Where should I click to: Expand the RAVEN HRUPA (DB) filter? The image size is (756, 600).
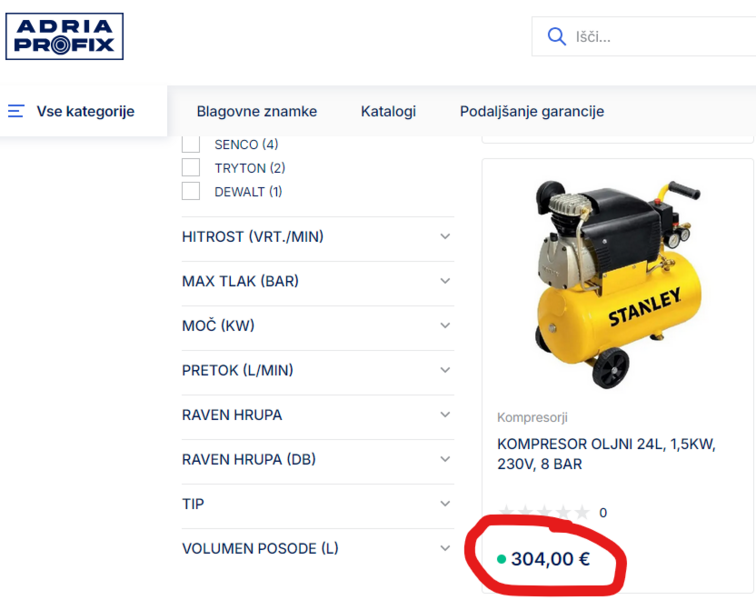click(x=445, y=459)
